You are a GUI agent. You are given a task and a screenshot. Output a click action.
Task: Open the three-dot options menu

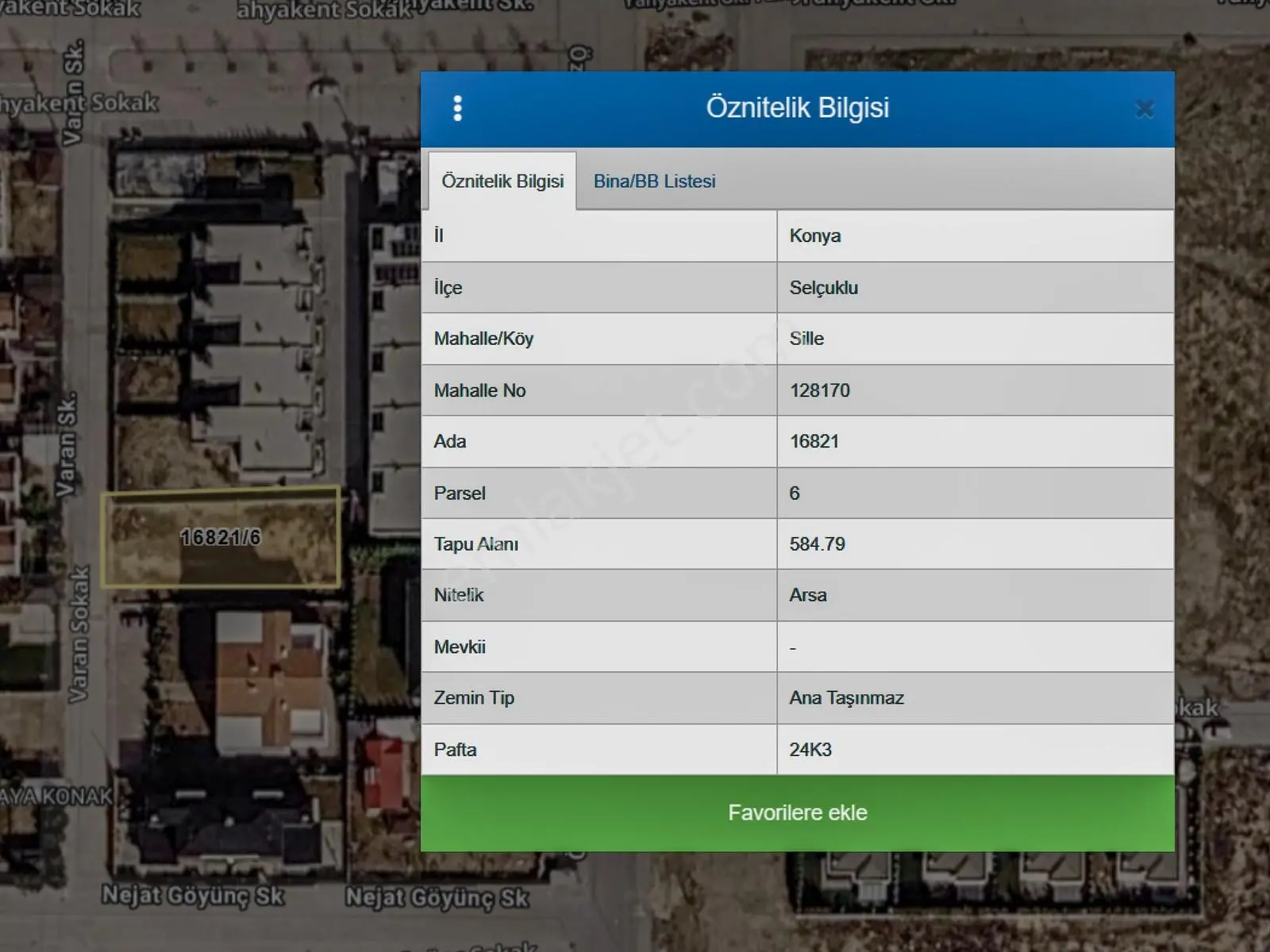coord(457,109)
